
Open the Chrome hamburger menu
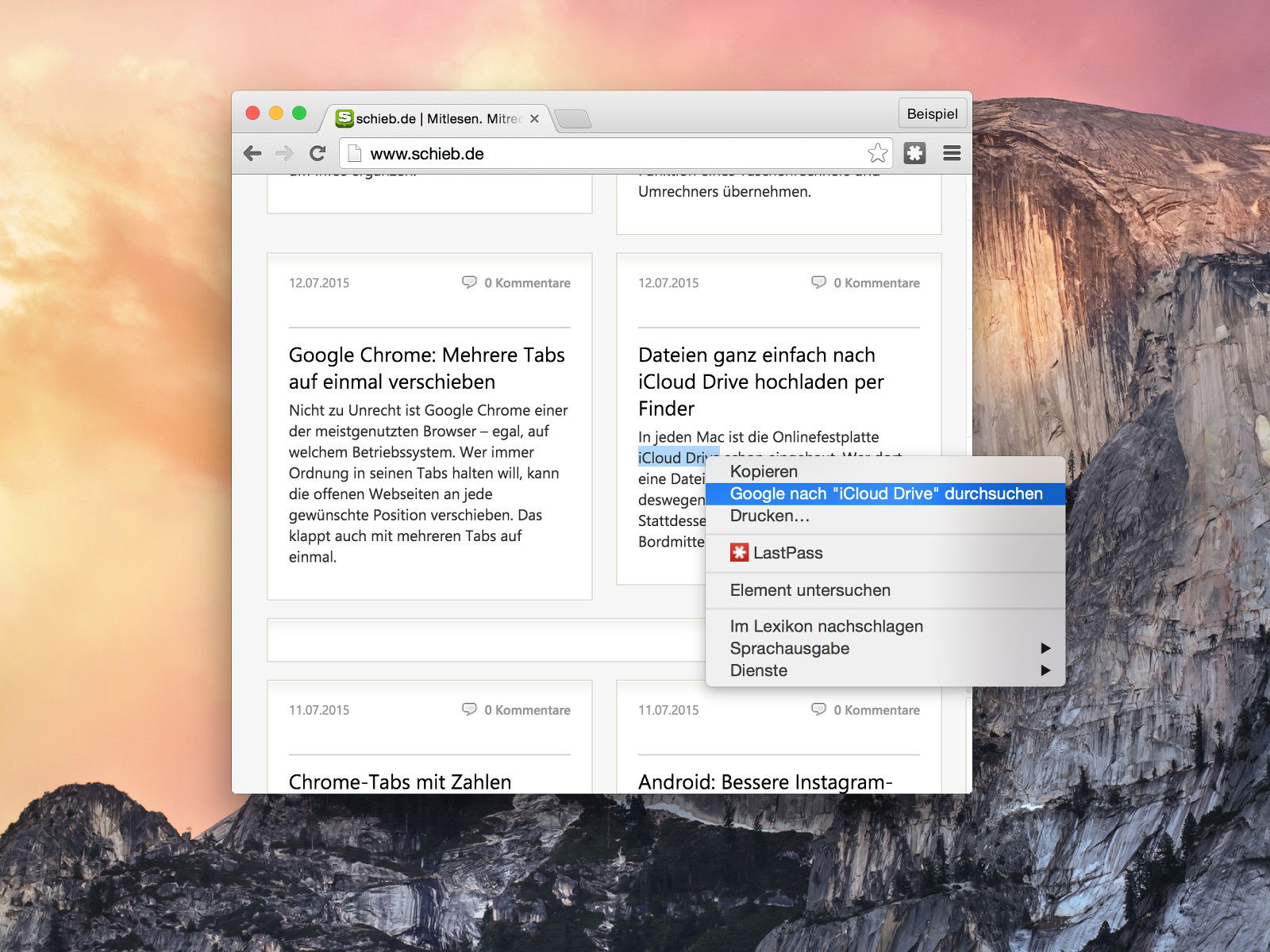pyautogui.click(x=952, y=153)
